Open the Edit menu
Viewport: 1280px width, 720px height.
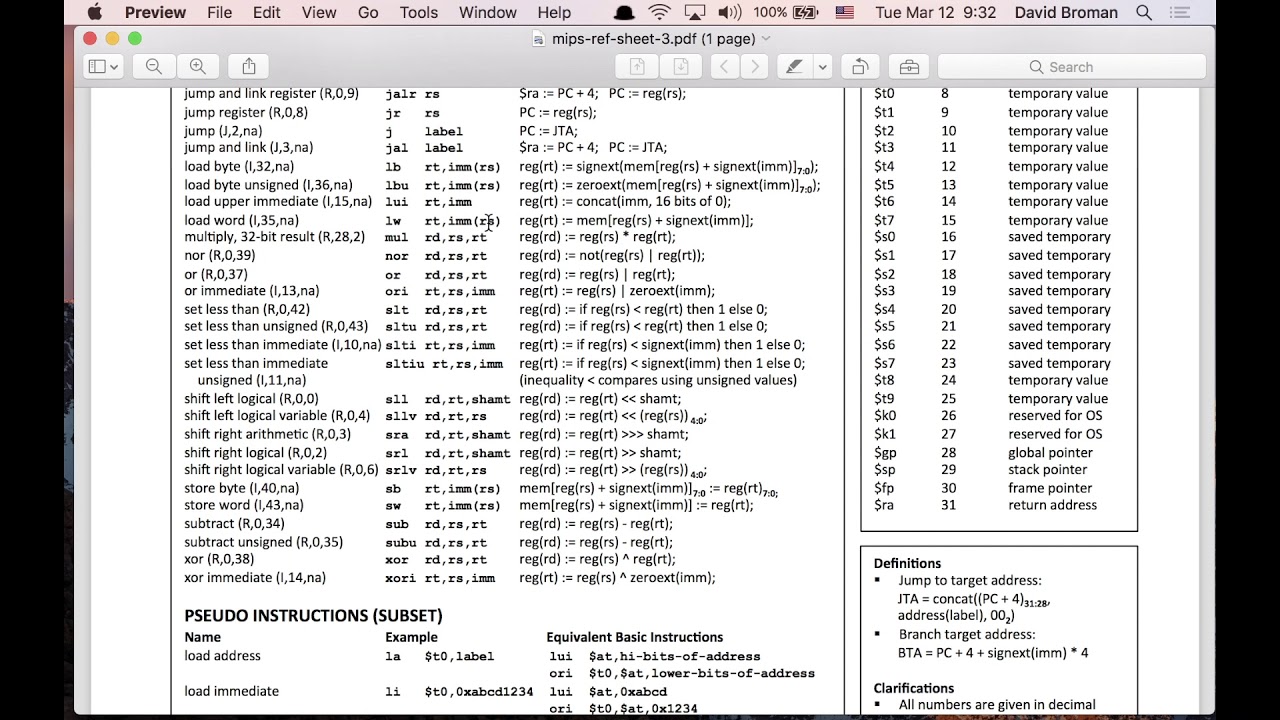(x=266, y=13)
